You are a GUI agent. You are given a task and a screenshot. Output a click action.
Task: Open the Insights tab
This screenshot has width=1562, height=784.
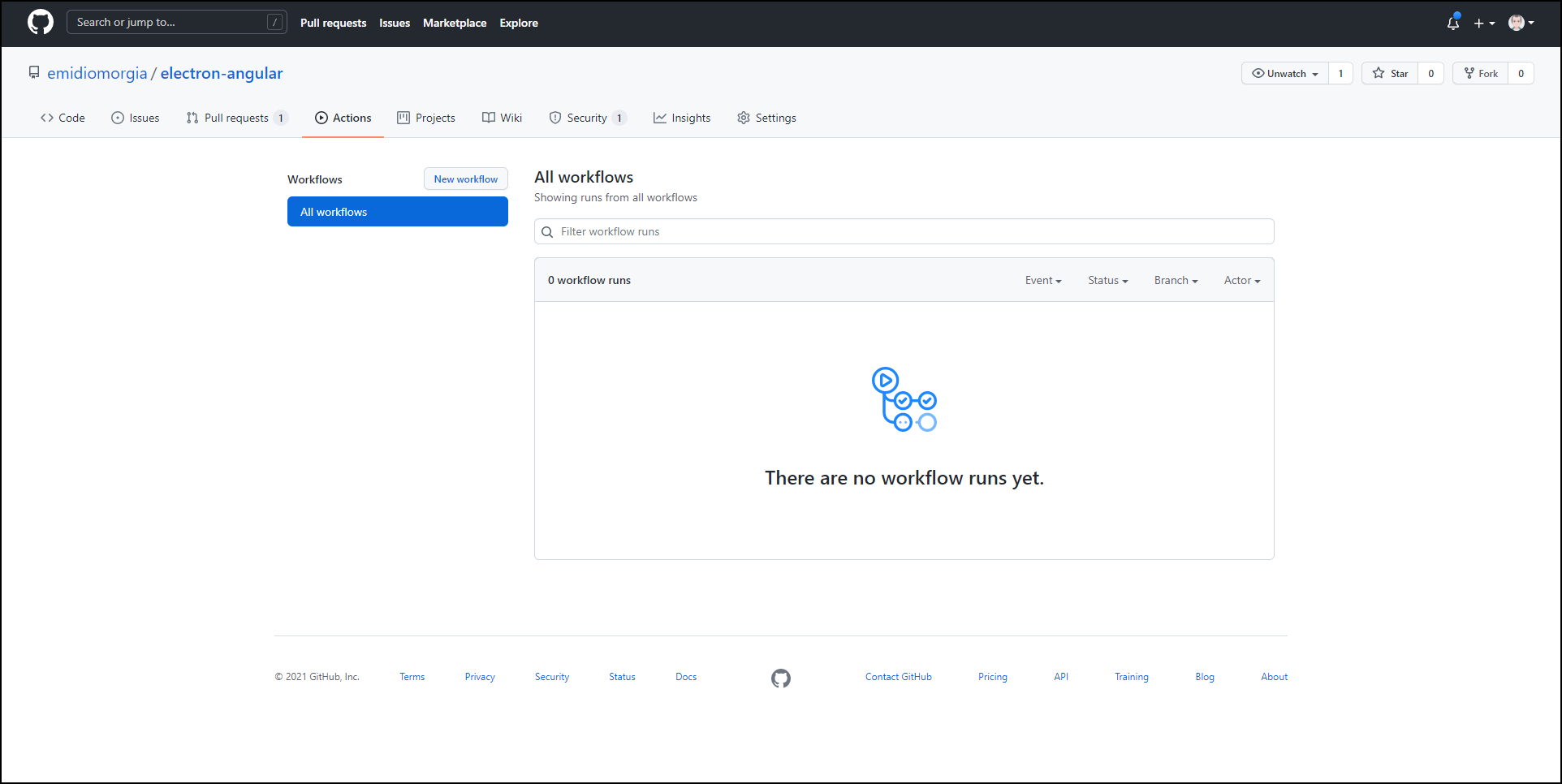682,118
